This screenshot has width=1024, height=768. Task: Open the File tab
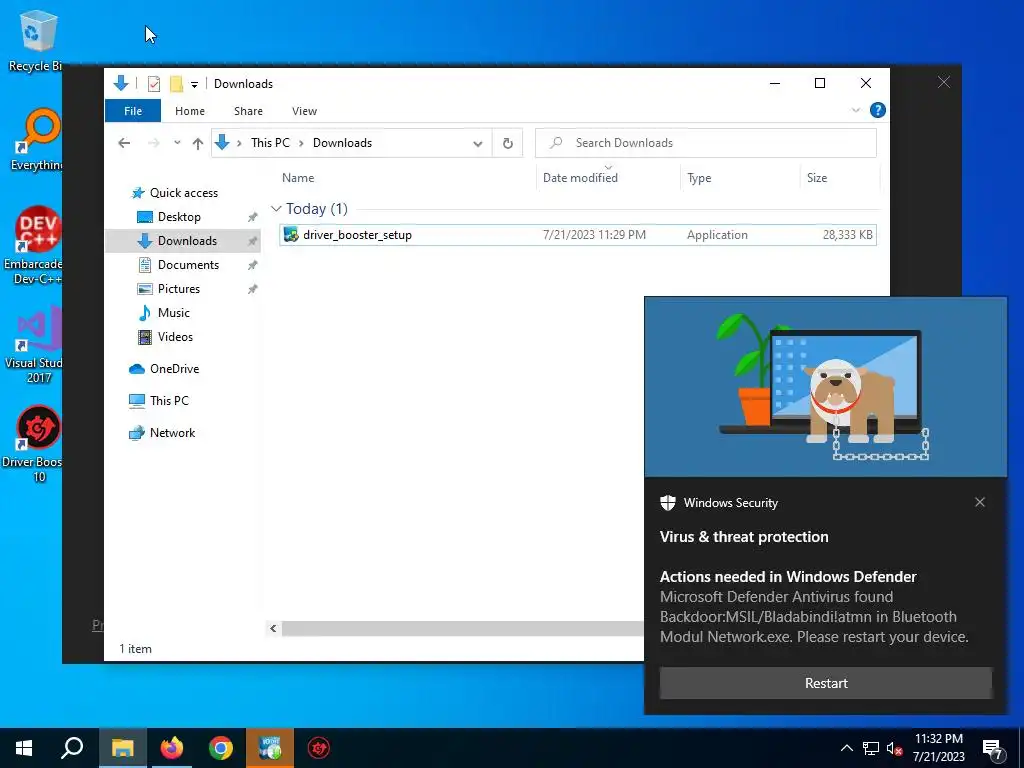click(x=133, y=111)
